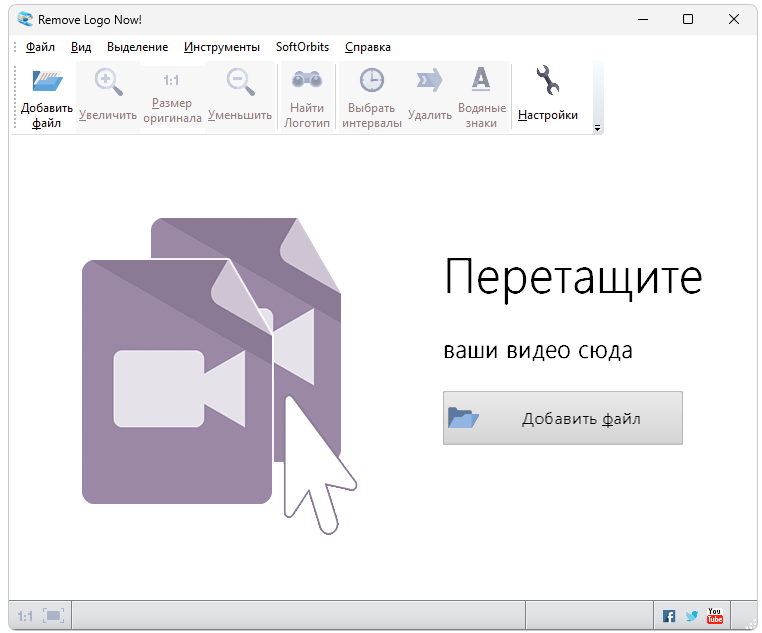Open the Выделение menu
The width and height of the screenshot is (762, 633).
tap(137, 47)
